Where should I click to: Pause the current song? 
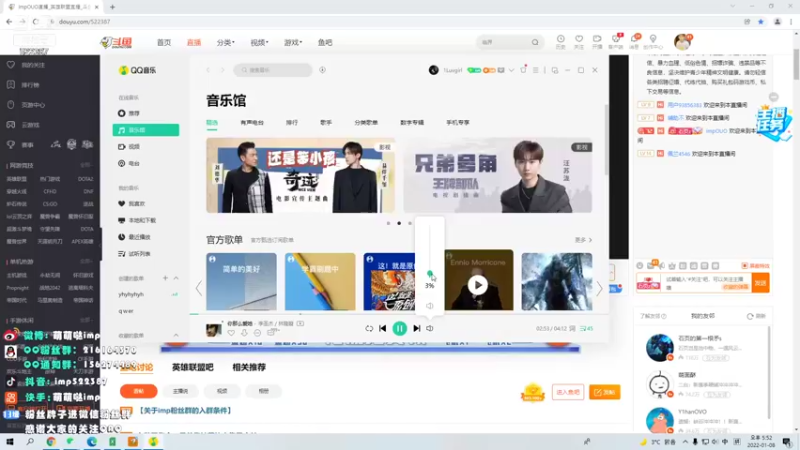coord(399,329)
